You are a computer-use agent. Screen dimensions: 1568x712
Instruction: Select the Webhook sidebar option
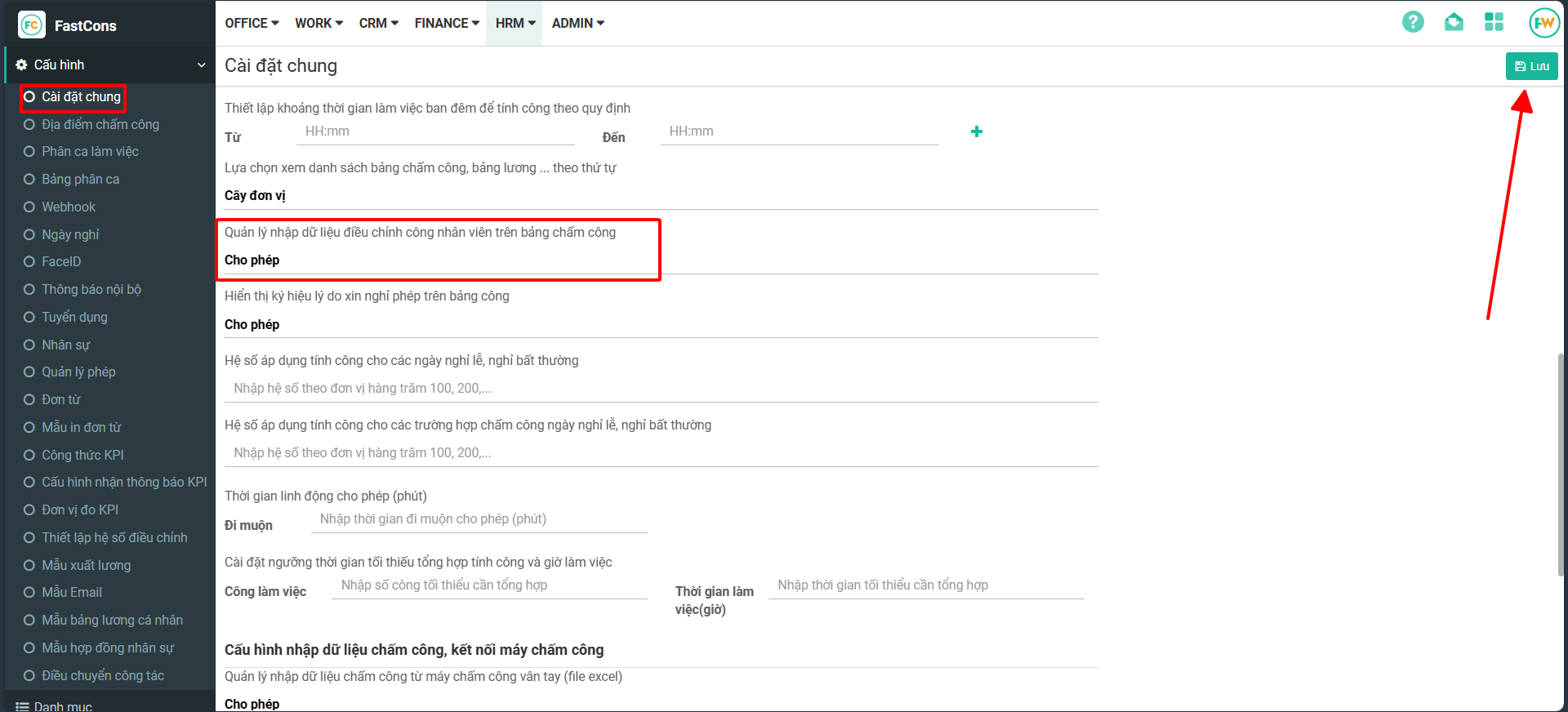coord(69,207)
